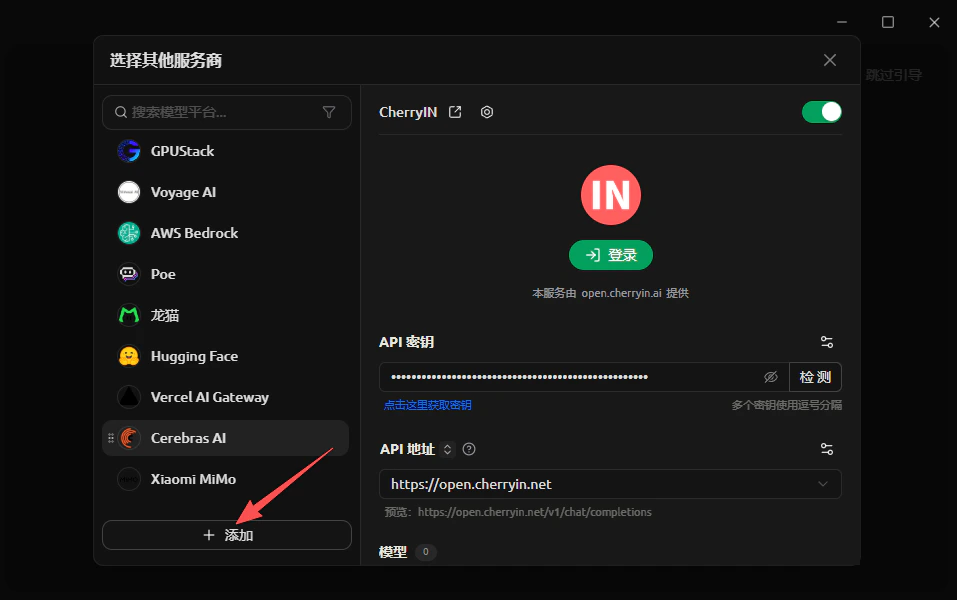Click the AWS Bedrock logo icon
957x600 pixels.
129,233
